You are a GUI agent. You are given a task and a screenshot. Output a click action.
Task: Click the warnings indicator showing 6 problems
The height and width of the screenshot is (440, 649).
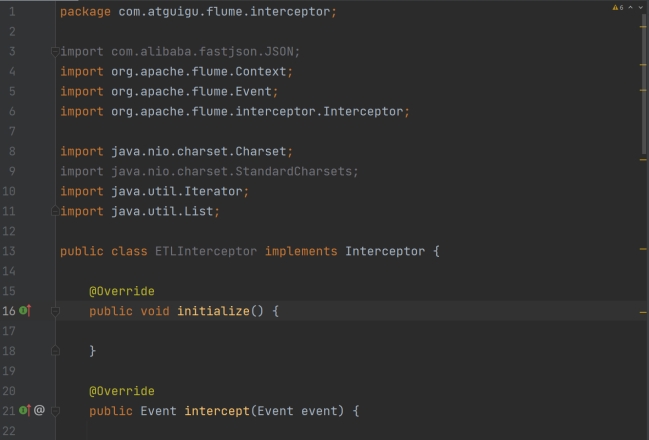617,8
